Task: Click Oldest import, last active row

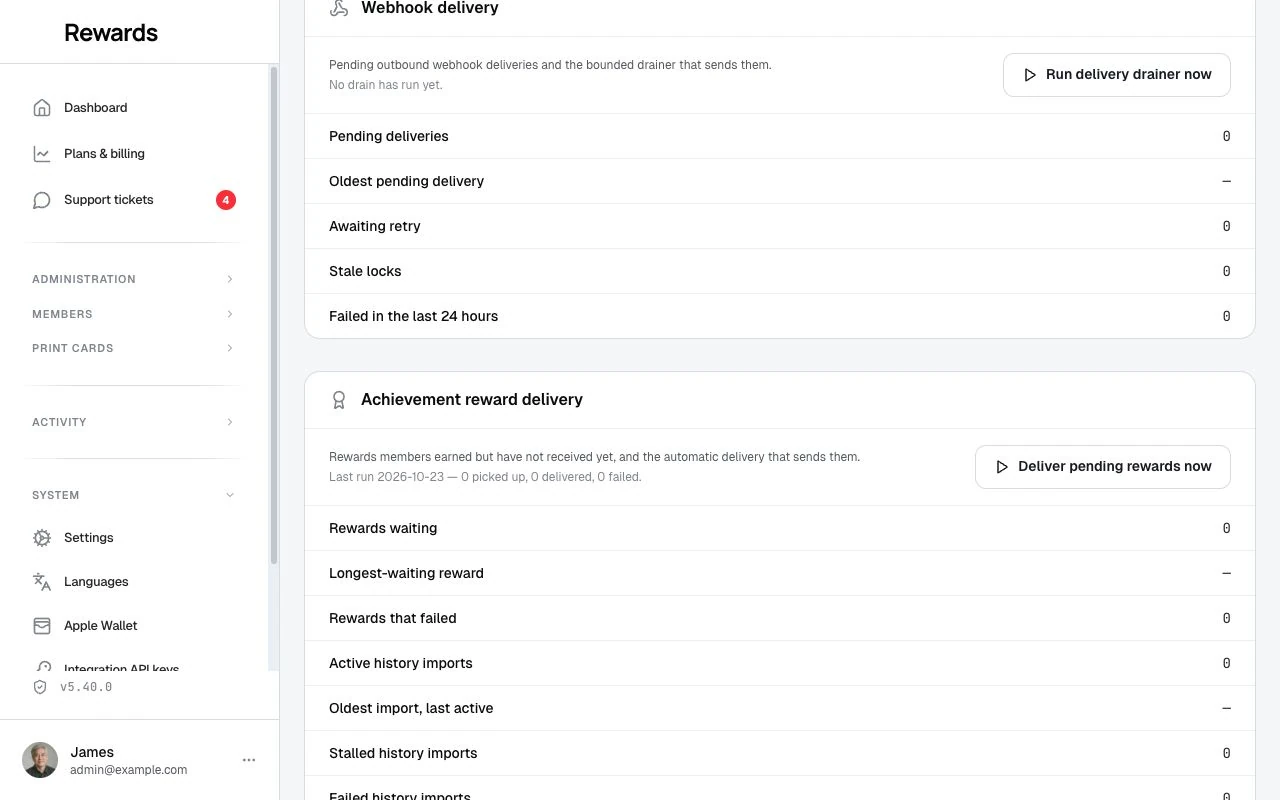Action: click(x=780, y=708)
